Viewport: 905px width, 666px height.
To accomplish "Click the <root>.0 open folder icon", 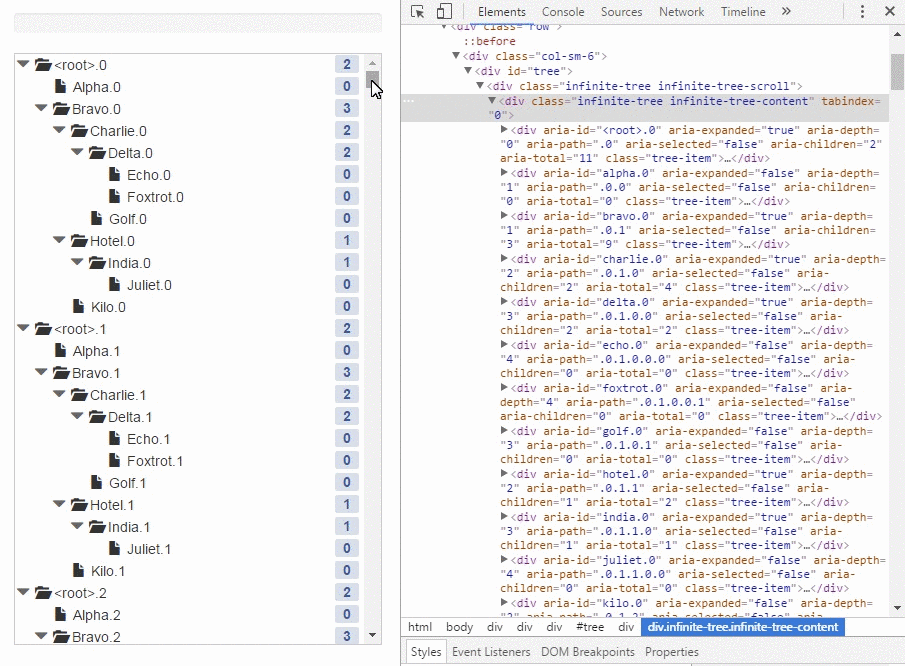I will click(x=43, y=65).
